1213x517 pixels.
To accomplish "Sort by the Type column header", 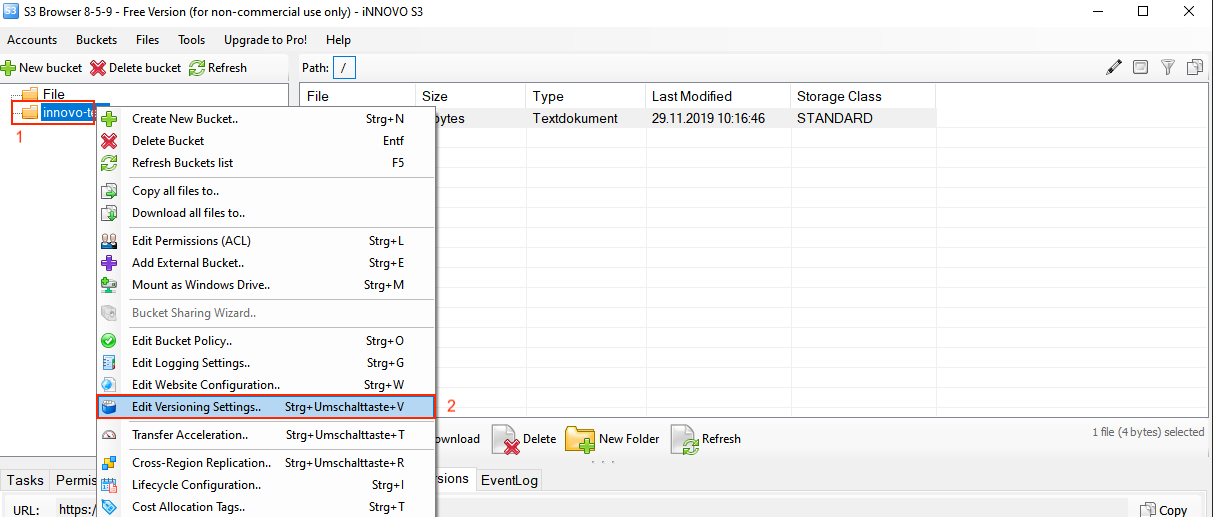I will coord(586,97).
